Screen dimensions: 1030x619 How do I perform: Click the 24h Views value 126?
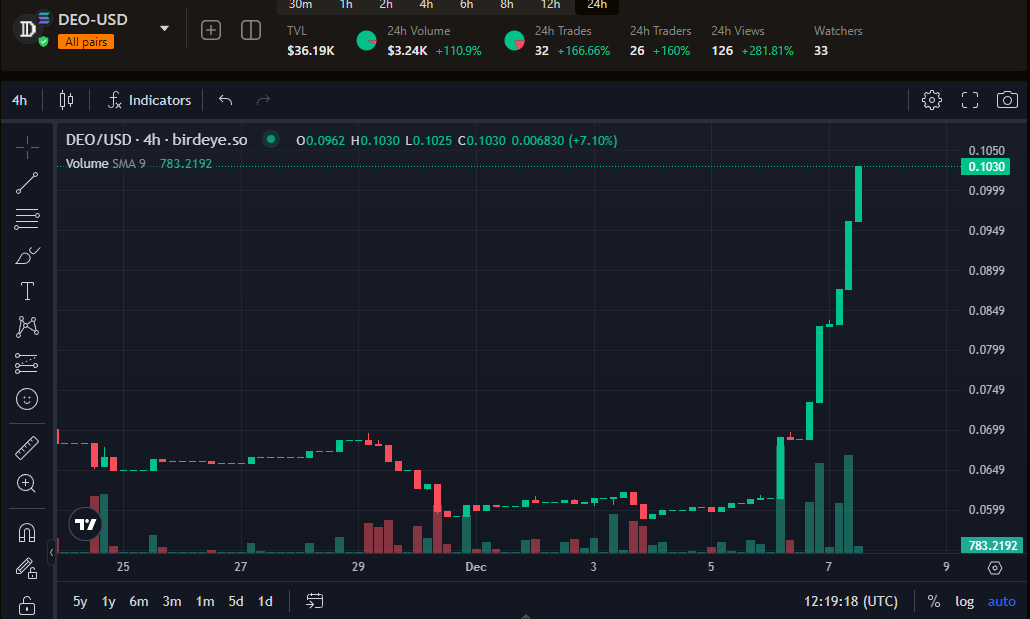click(722, 51)
